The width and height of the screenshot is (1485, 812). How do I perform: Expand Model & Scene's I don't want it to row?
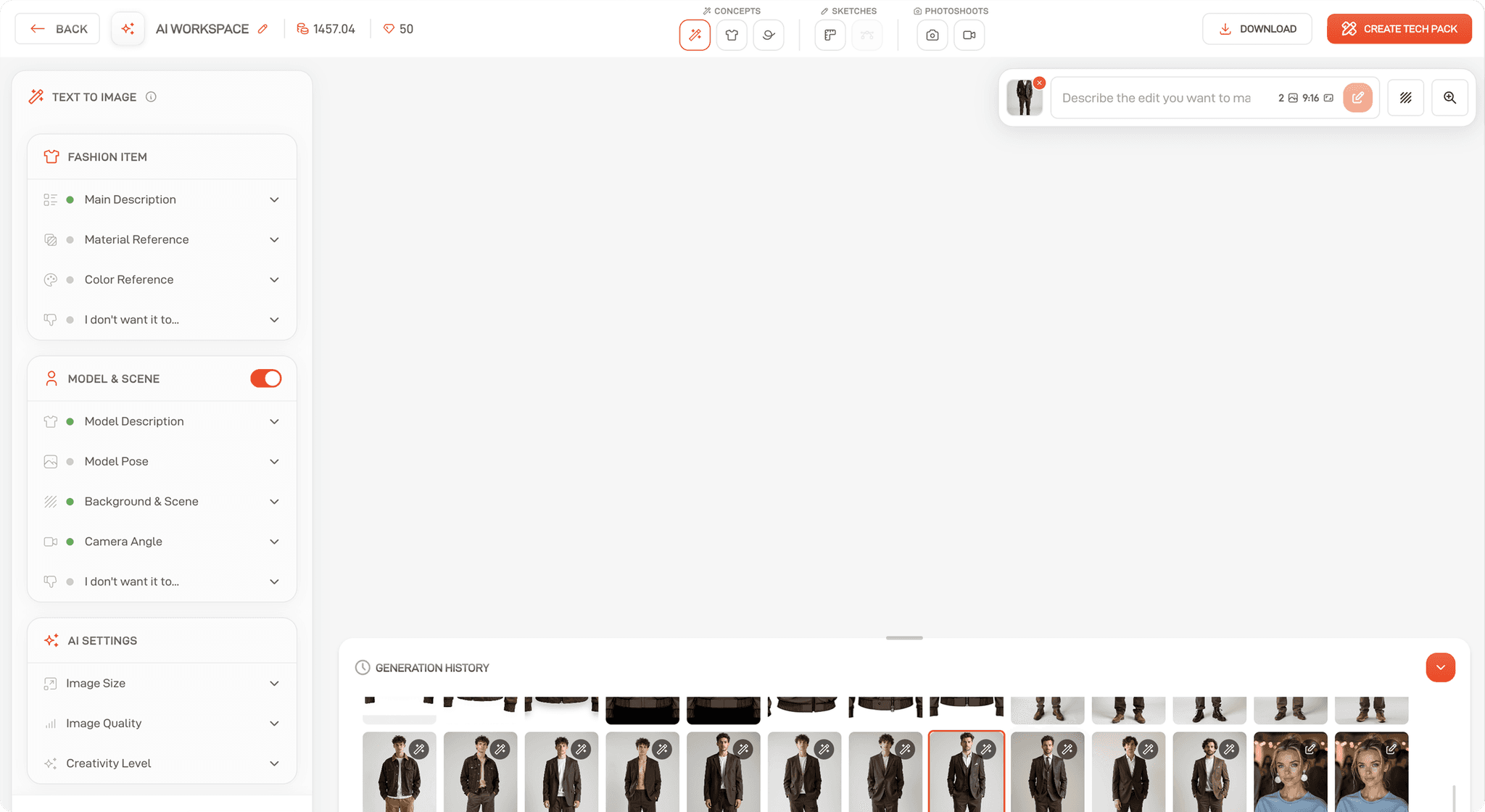(162, 581)
